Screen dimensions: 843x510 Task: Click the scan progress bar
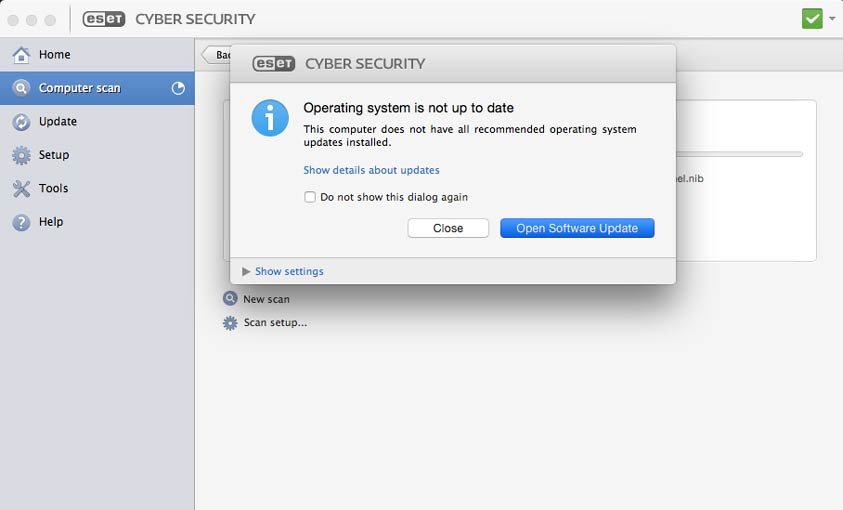[739, 154]
